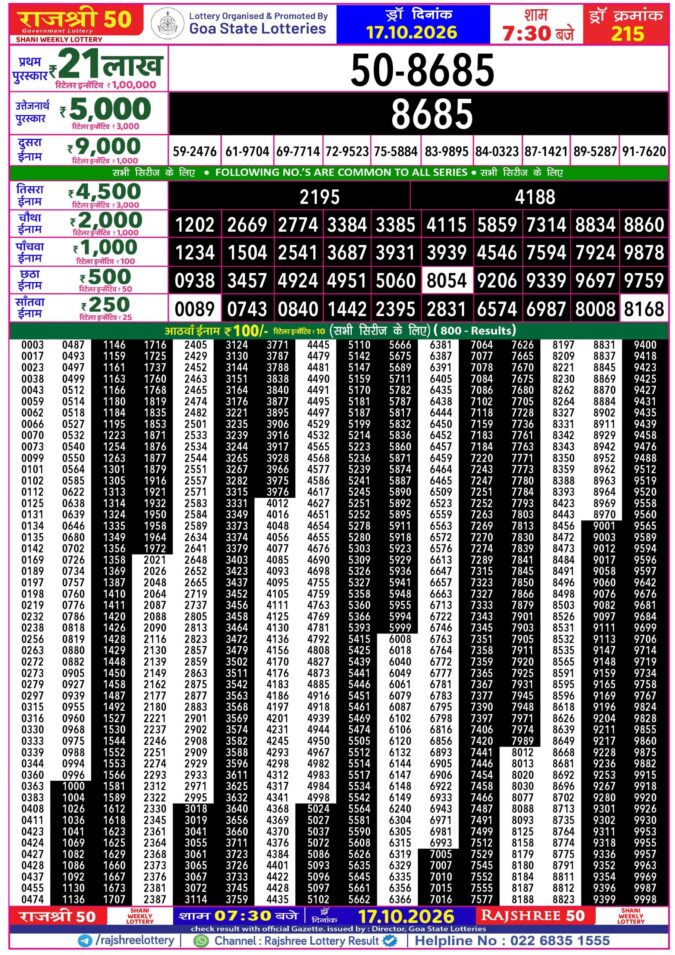Click second prize amount ₹9,000
Viewport: 675px width, 955px height.
click(x=104, y=146)
